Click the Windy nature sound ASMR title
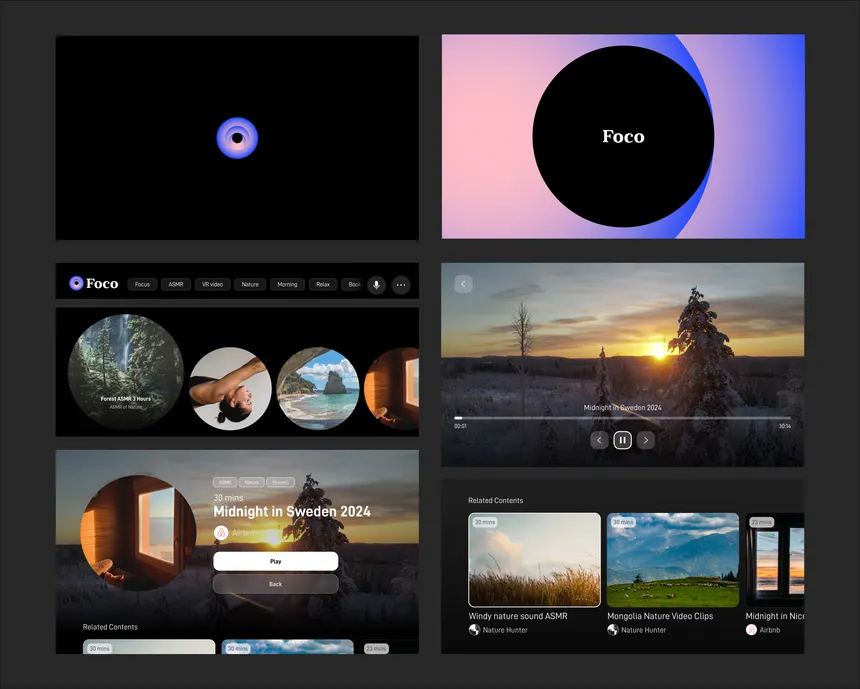860x689 pixels. [x=518, y=616]
